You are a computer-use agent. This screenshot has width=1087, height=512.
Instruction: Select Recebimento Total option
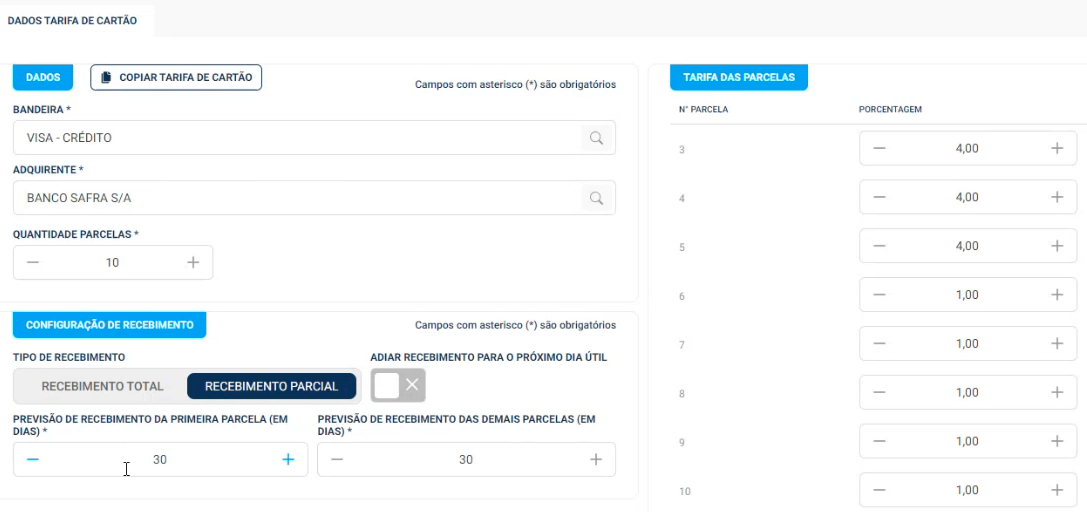(102, 386)
